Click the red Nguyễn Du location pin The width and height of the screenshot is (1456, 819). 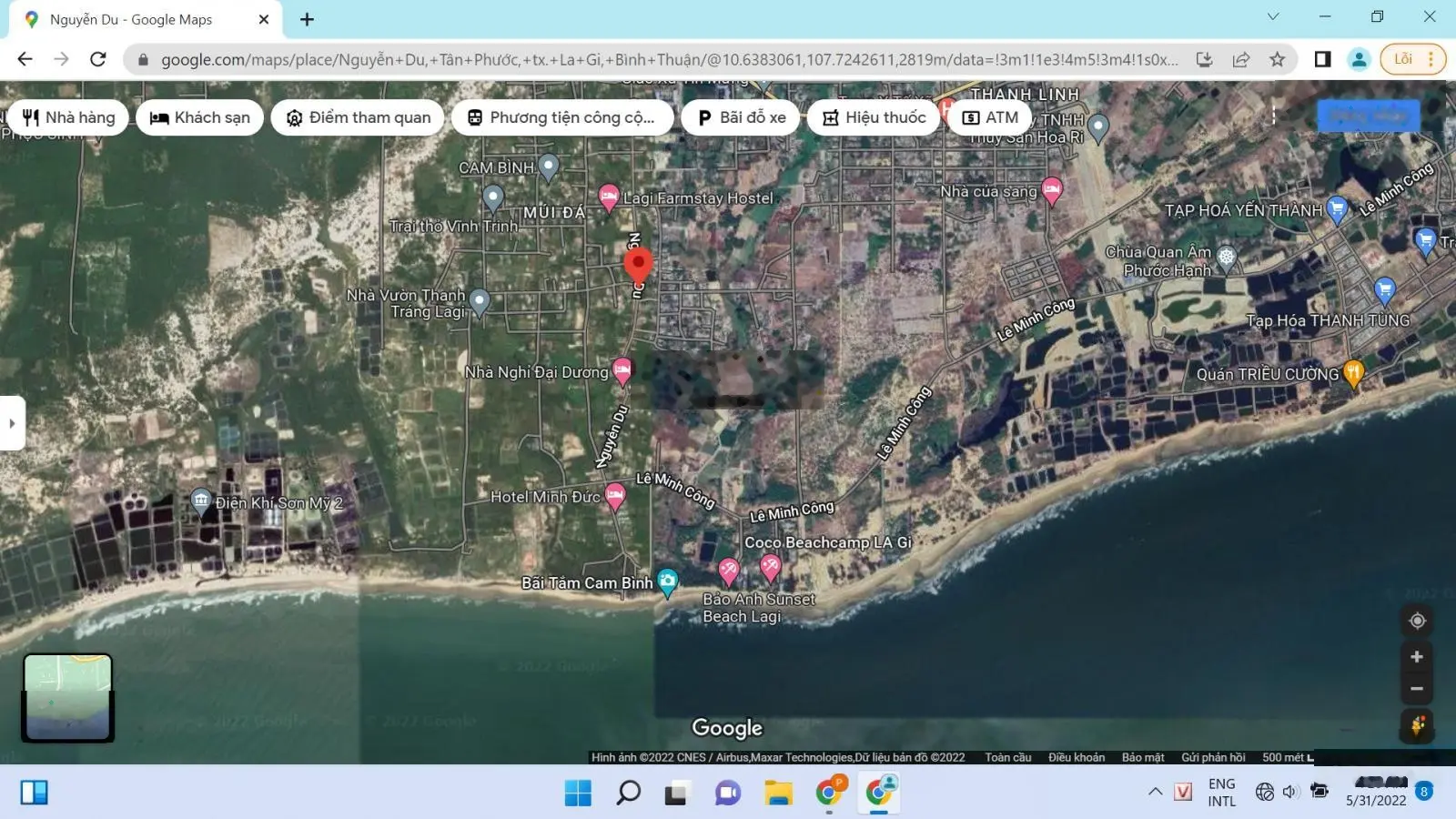tap(638, 267)
